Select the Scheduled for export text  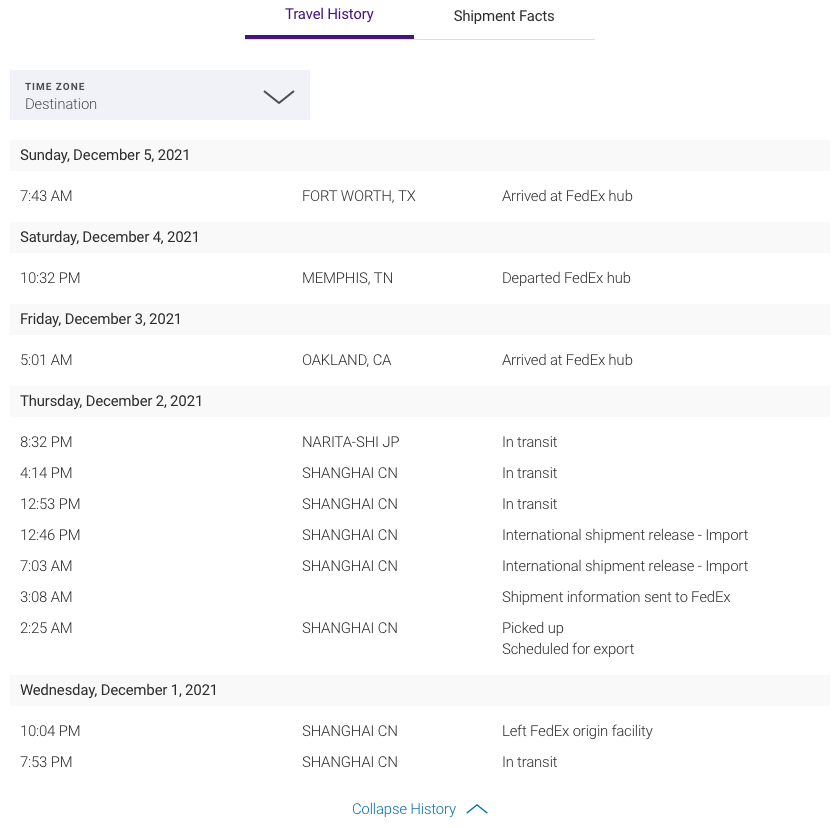pyautogui.click(x=568, y=649)
